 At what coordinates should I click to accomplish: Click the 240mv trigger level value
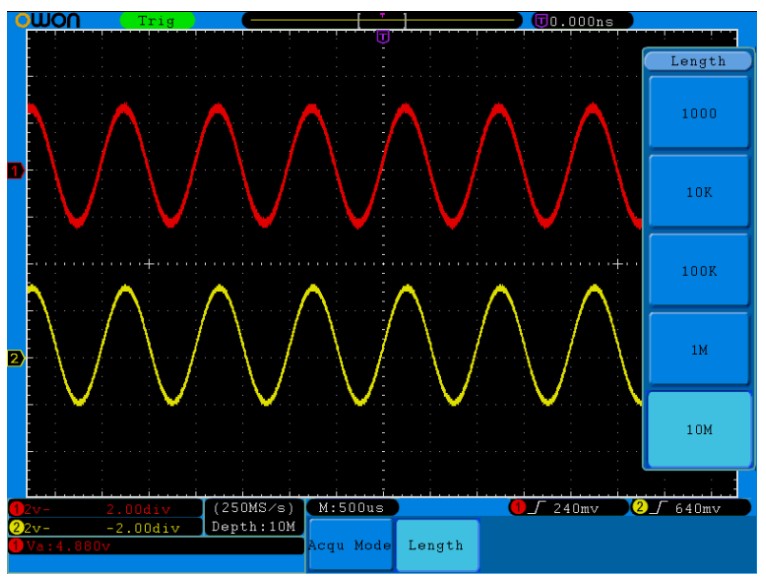coord(576,509)
